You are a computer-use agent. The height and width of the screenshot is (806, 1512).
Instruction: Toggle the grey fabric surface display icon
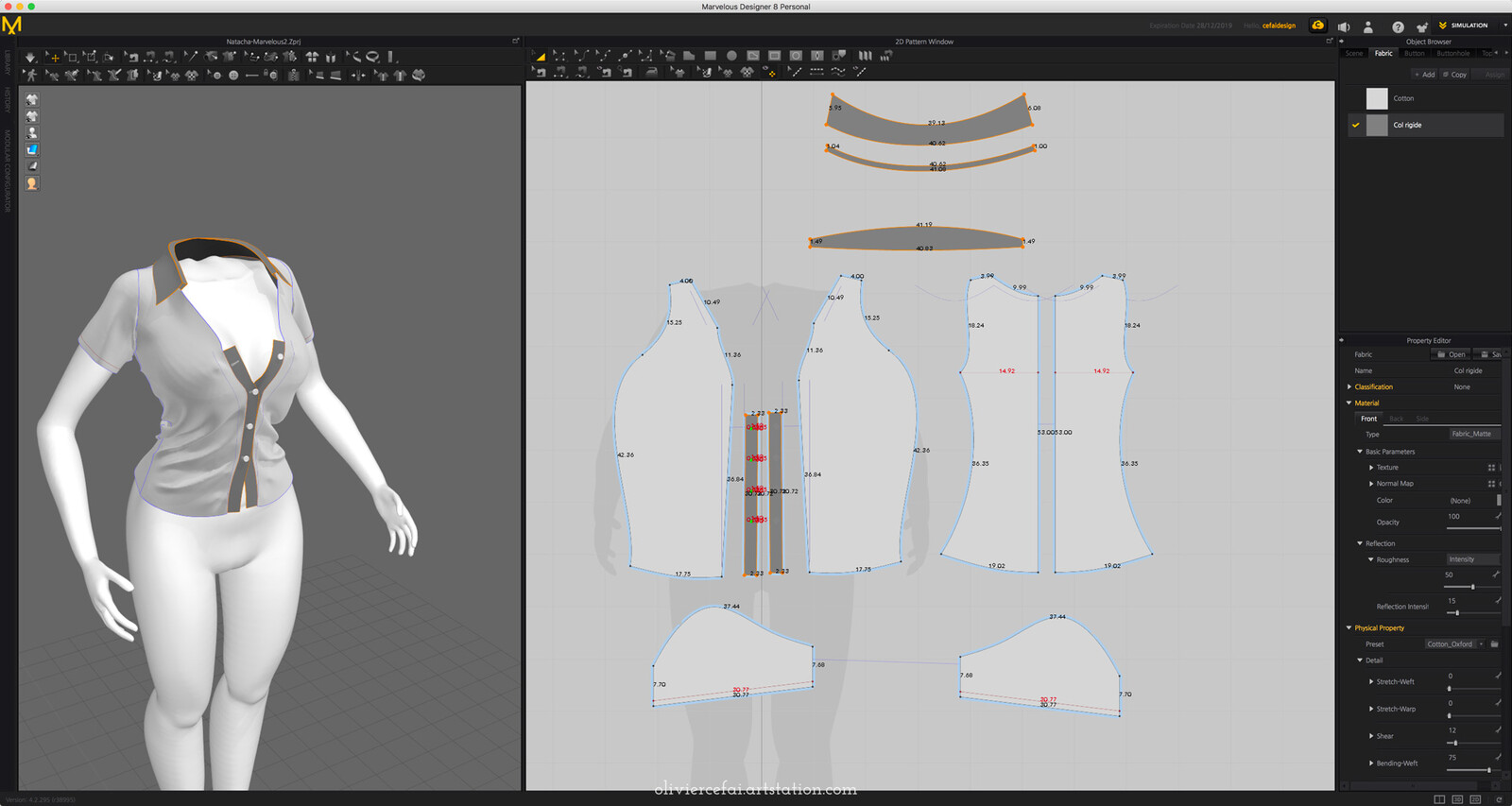click(32, 166)
